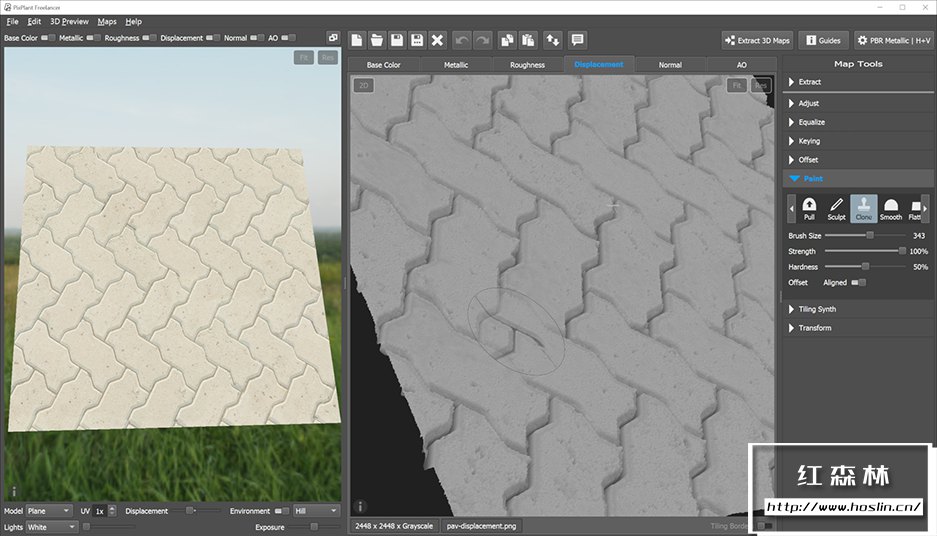Open the Maps menu
937x536 pixels.
(107, 22)
